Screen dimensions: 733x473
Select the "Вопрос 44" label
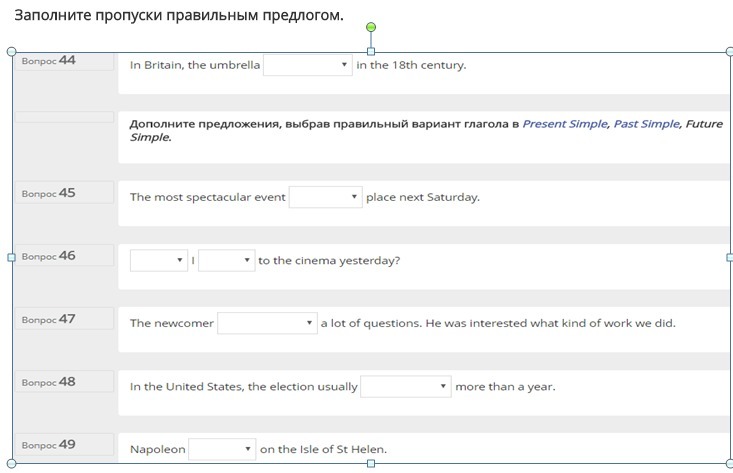click(x=48, y=61)
